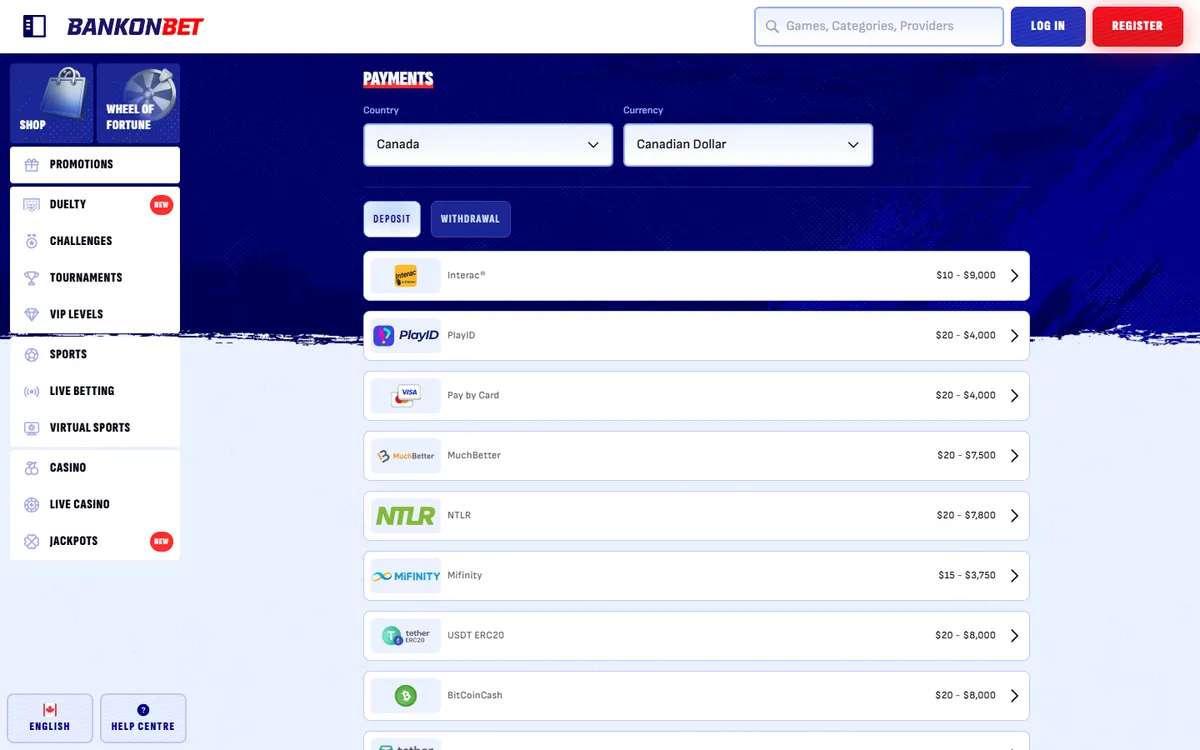This screenshot has height=750, width=1200.
Task: Open the Country dropdown showing Canada
Action: (x=488, y=145)
